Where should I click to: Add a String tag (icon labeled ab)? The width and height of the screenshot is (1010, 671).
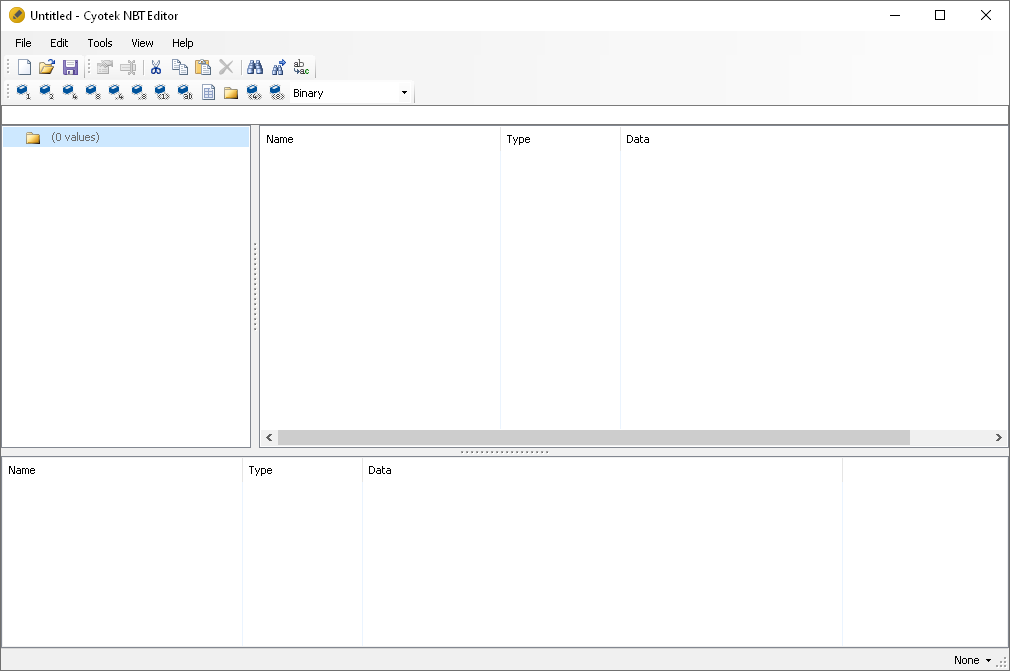tap(185, 93)
